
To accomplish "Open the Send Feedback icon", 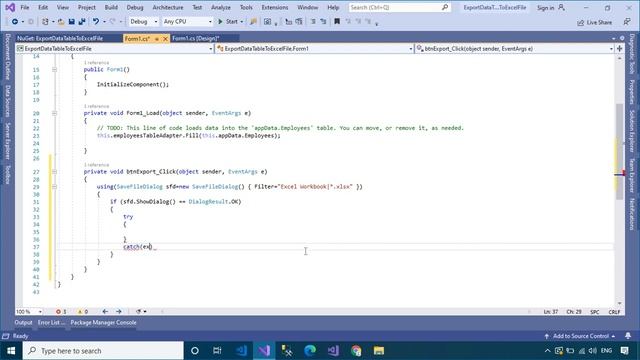I will (x=627, y=22).
